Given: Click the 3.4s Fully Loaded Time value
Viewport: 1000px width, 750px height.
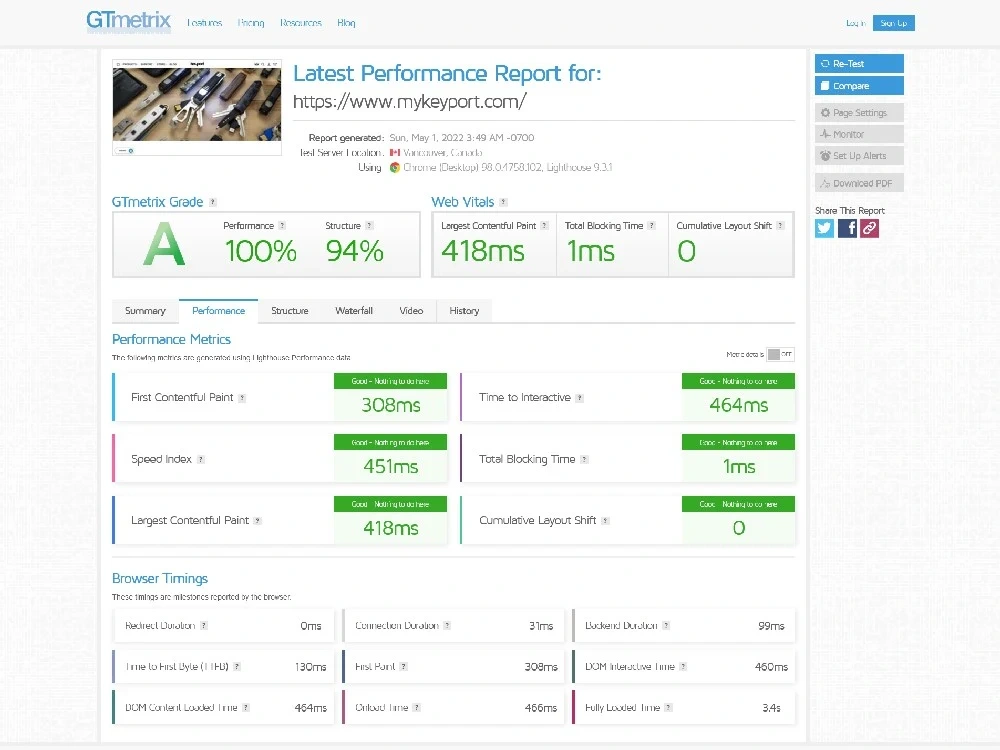Looking at the screenshot, I should 771,708.
